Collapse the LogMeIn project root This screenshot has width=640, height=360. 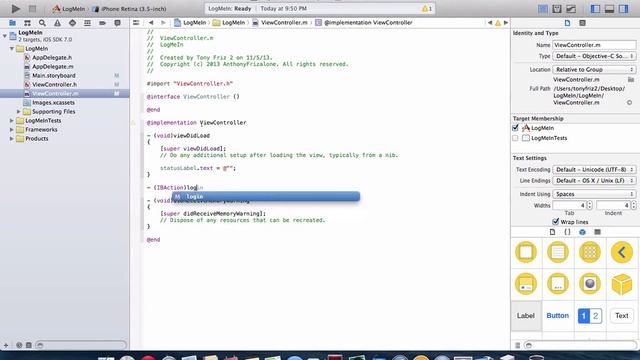coord(4,36)
